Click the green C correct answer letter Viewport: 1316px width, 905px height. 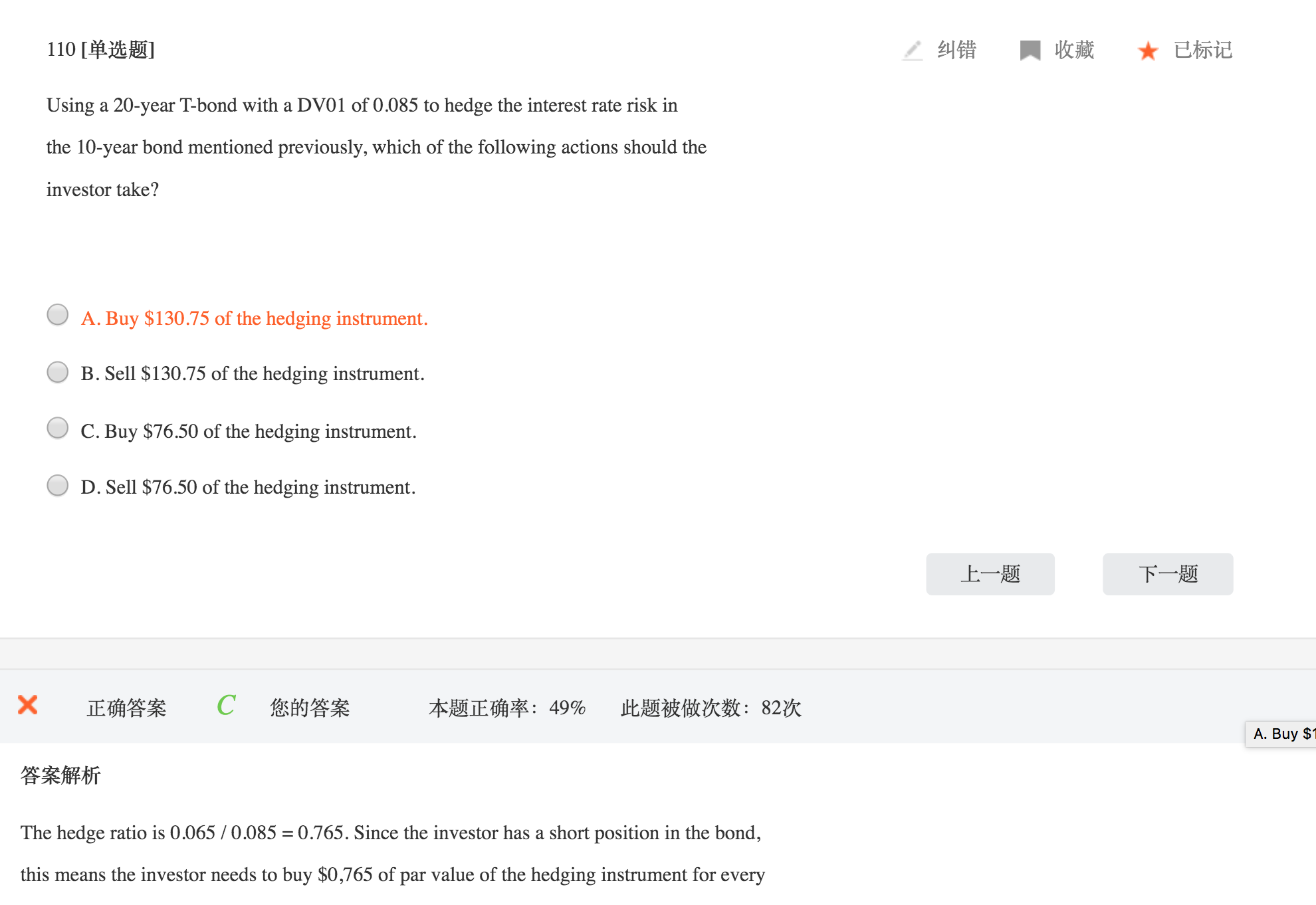pyautogui.click(x=226, y=706)
